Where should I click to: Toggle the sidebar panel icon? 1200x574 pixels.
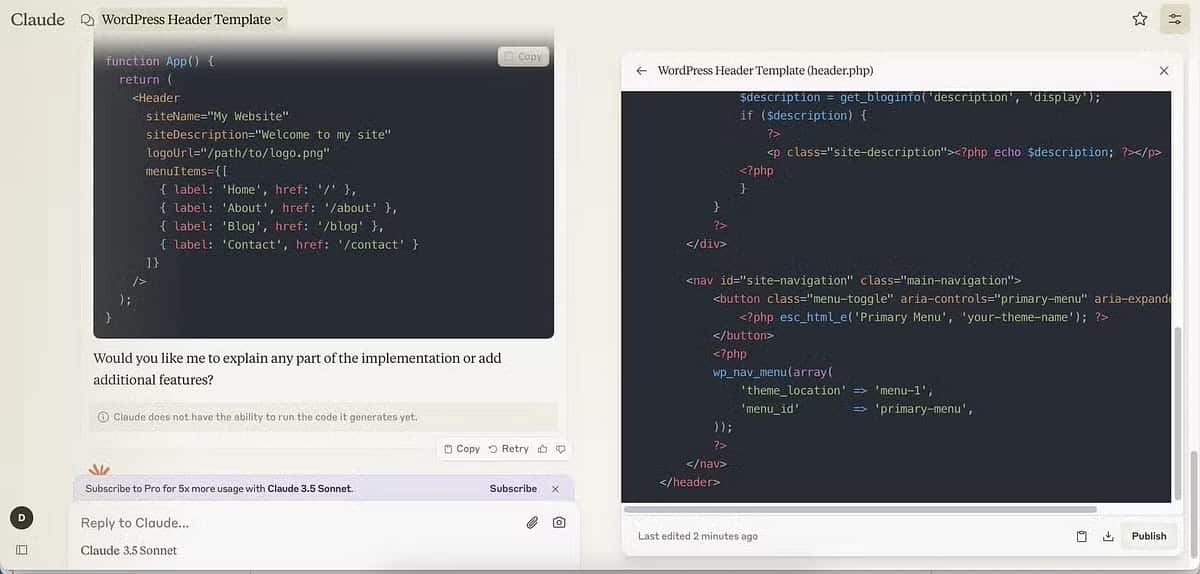[22, 549]
